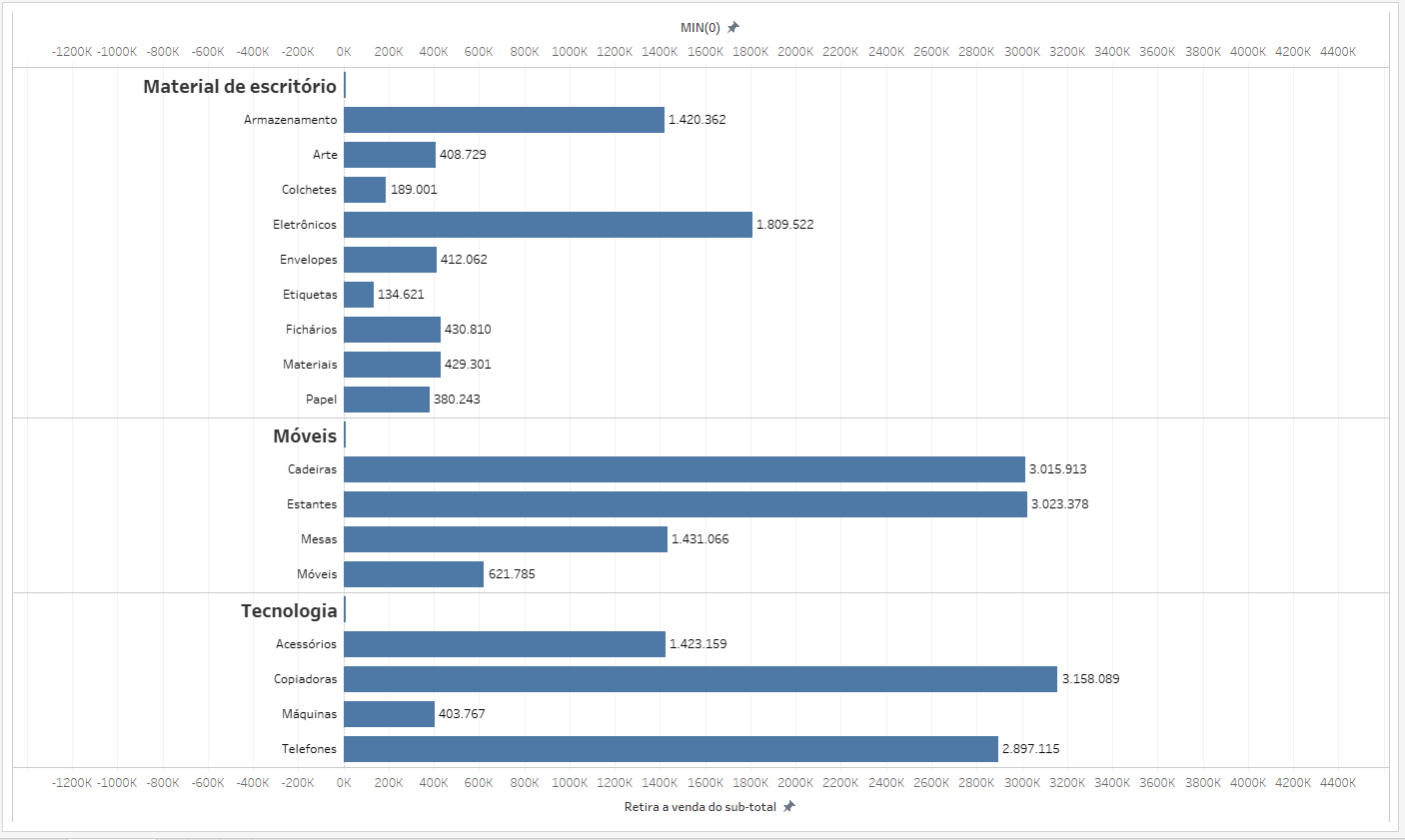Click the 1.423.159 value label
The height and width of the screenshot is (840, 1405).
pos(699,644)
